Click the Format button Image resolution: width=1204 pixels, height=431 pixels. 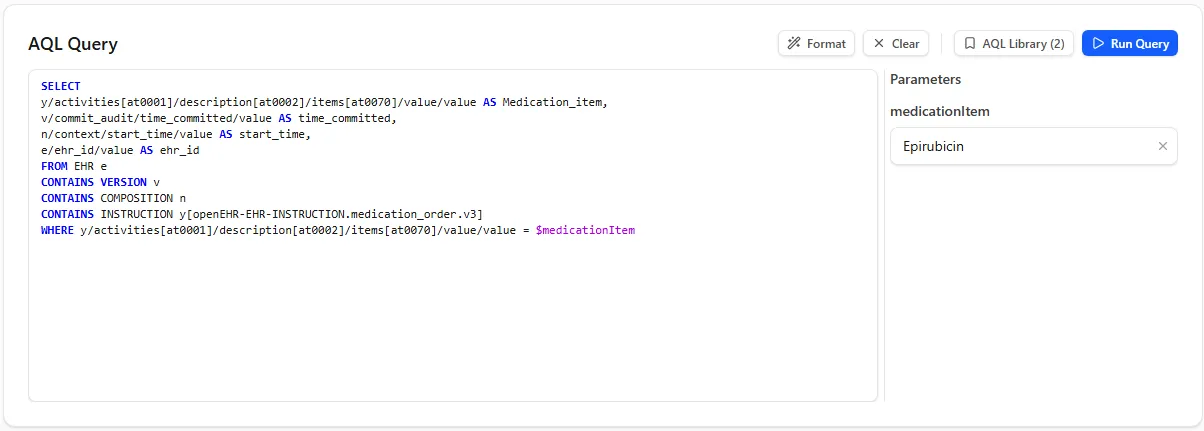coord(816,43)
